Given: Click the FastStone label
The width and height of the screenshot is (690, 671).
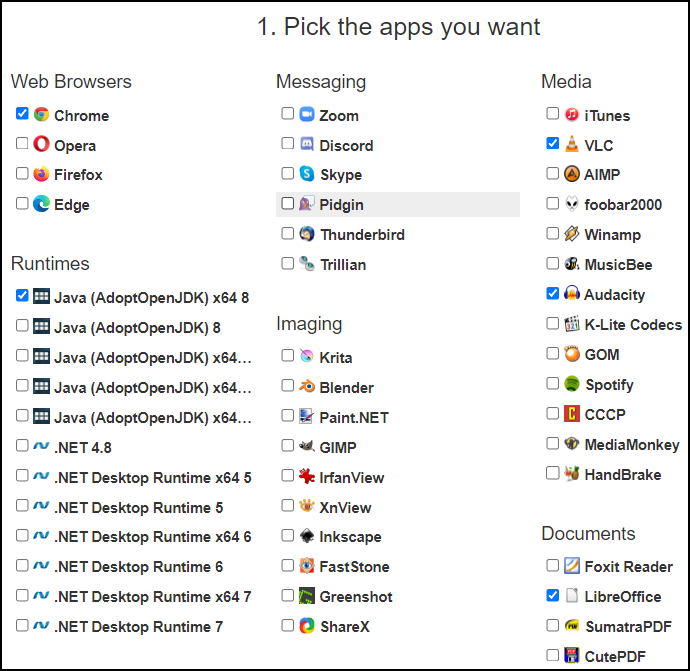Looking at the screenshot, I should click(354, 567).
